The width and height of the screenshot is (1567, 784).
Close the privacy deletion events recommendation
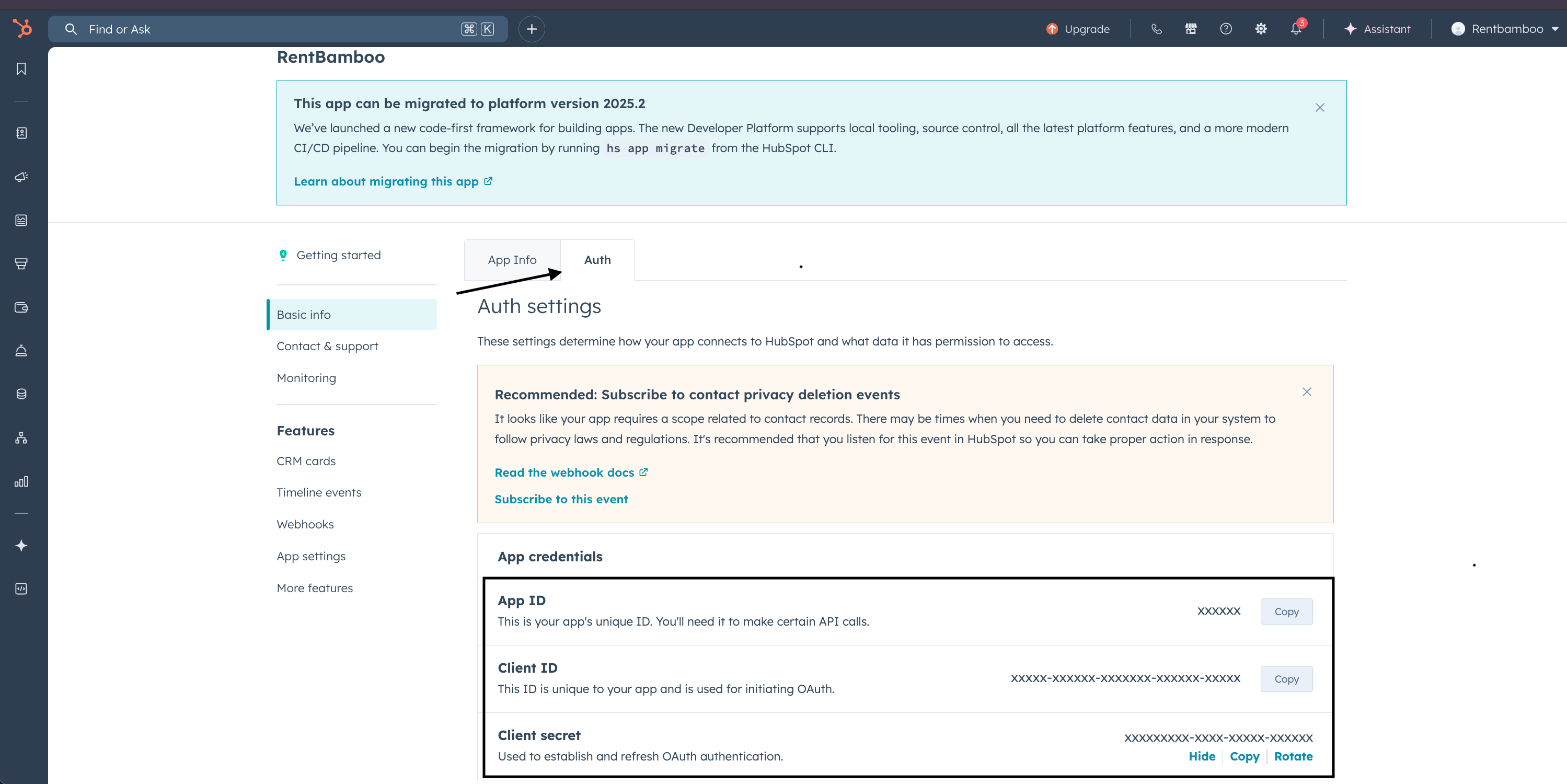(1307, 391)
